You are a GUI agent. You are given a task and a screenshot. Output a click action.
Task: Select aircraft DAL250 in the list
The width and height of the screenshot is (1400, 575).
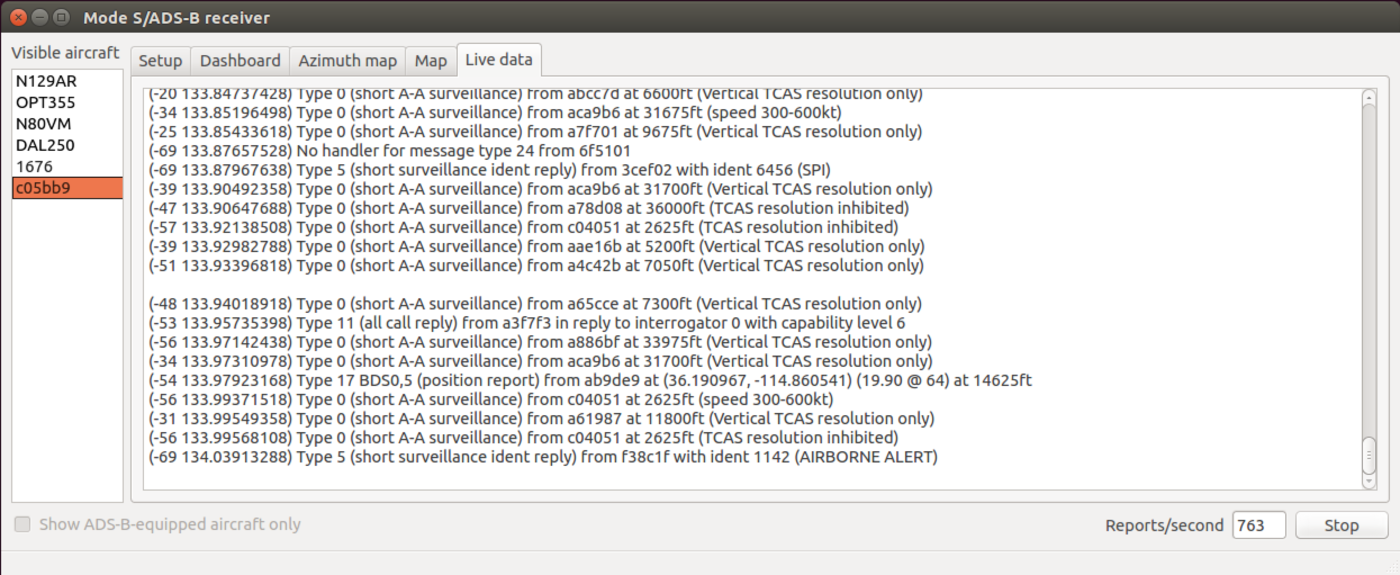point(67,145)
